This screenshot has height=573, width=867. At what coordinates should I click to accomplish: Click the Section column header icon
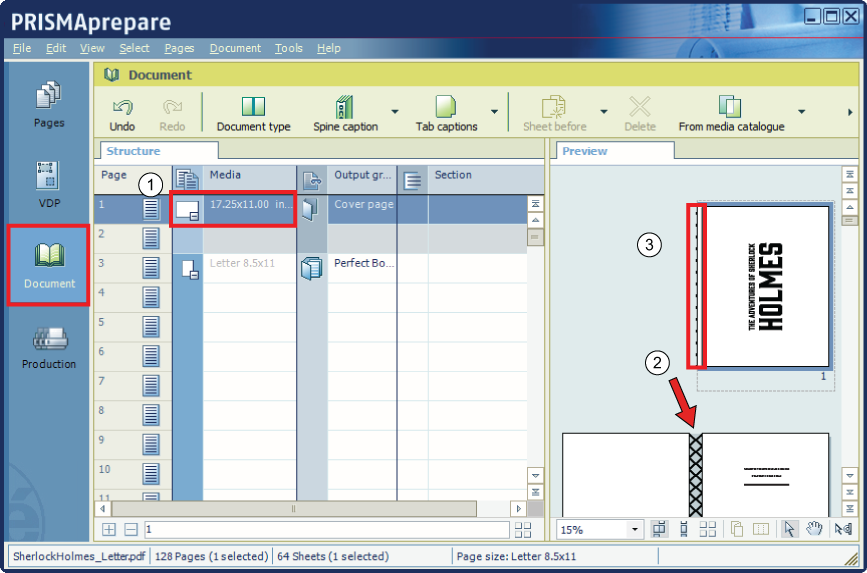412,180
